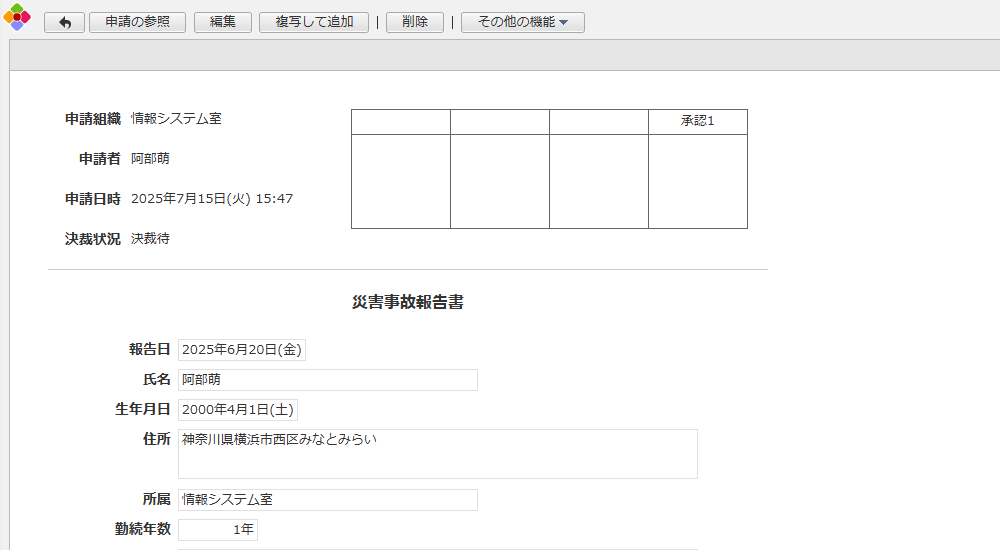
Task: Click the 申請日時 timestamp value
Action: tap(211, 199)
